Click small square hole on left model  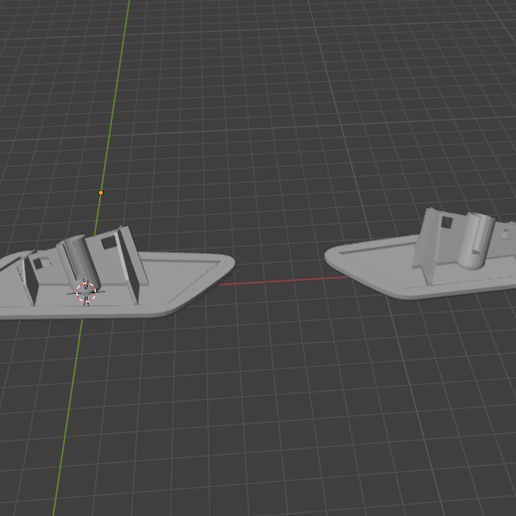coord(38,264)
